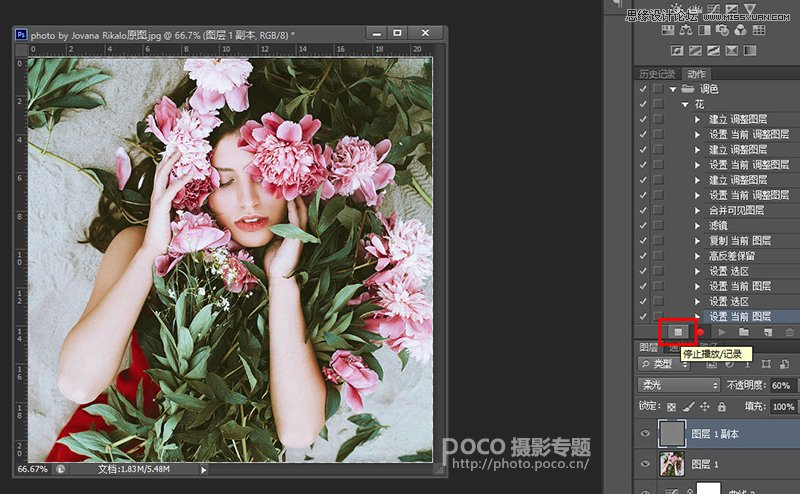800x494 pixels.
Task: Create a new action set folder
Action: click(744, 332)
